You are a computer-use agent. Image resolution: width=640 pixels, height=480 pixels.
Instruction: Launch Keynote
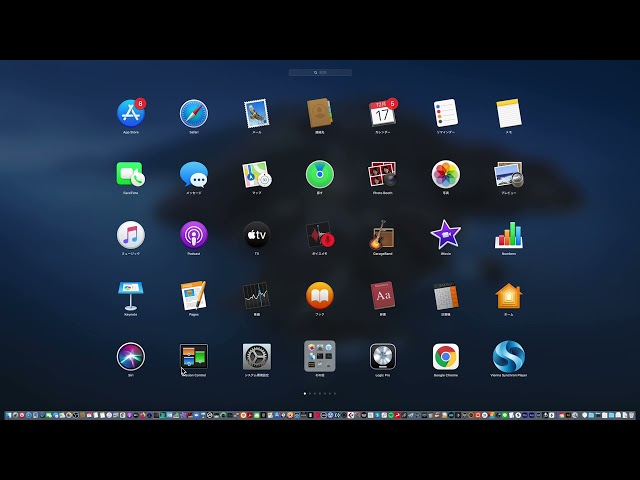(x=131, y=296)
